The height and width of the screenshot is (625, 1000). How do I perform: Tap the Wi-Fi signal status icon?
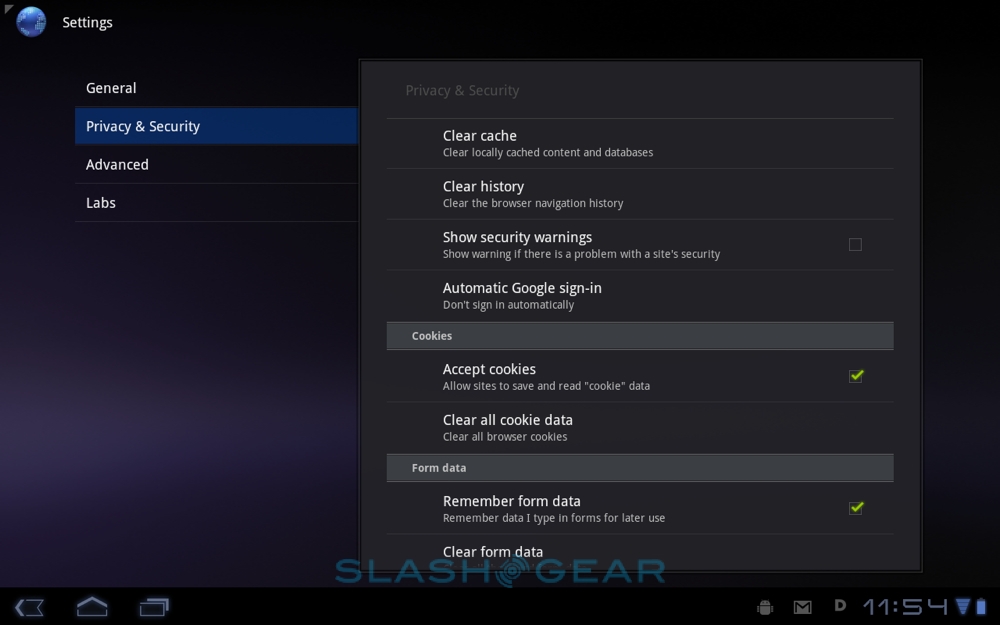pos(962,606)
